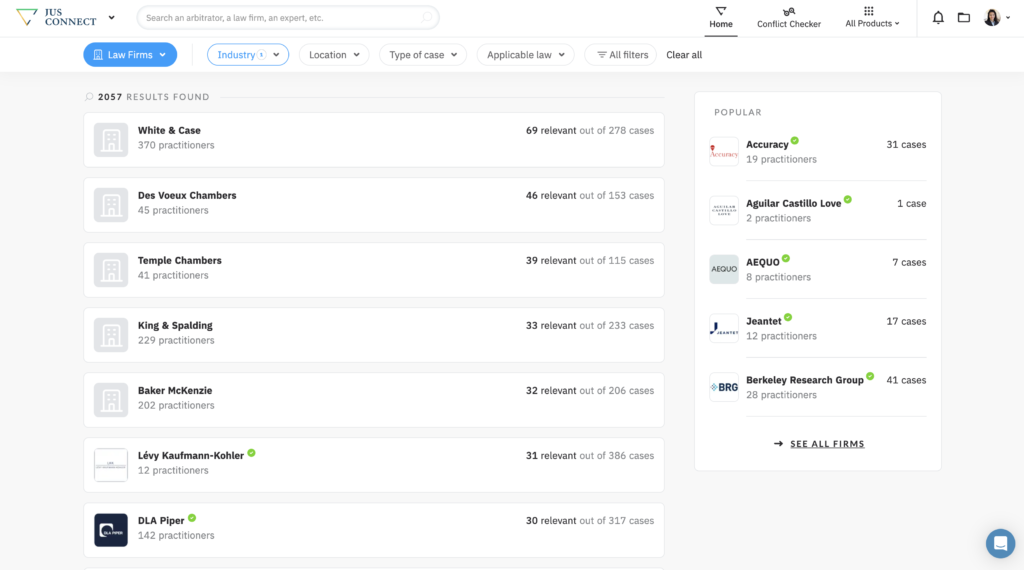Click King & Spalding building icon
The image size is (1024, 570).
click(111, 334)
